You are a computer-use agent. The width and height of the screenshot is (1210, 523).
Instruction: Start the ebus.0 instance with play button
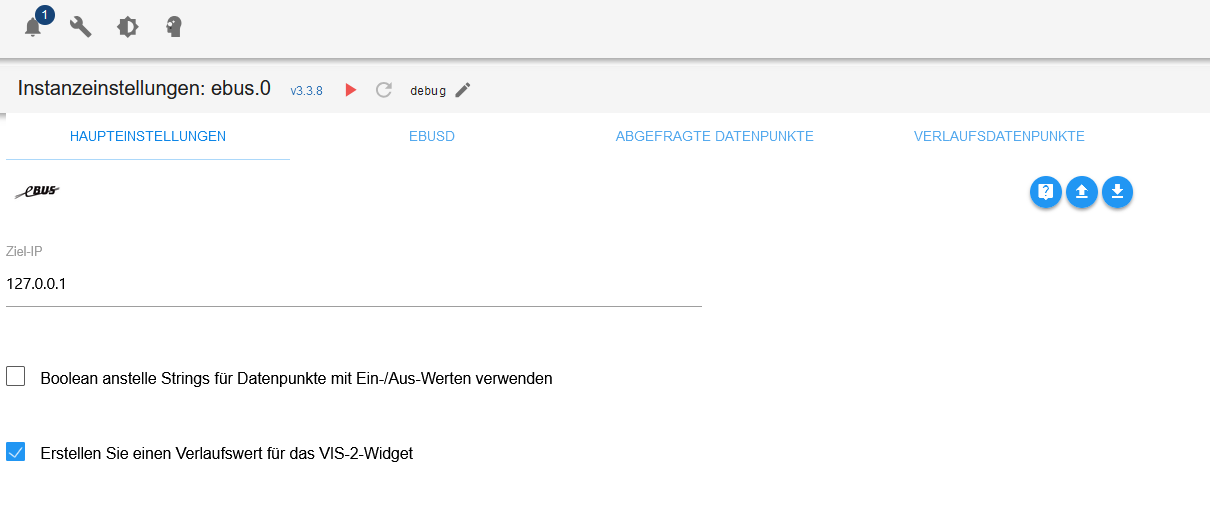pyautogui.click(x=350, y=90)
